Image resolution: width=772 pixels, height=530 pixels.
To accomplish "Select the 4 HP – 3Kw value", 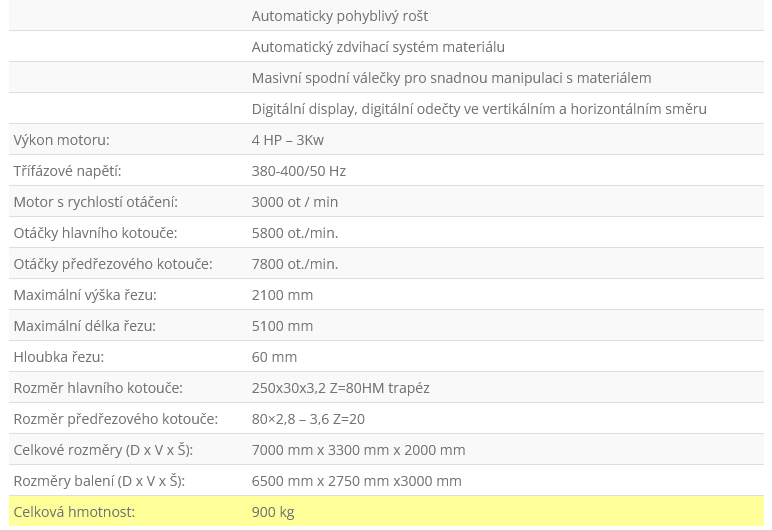I will tap(288, 140).
